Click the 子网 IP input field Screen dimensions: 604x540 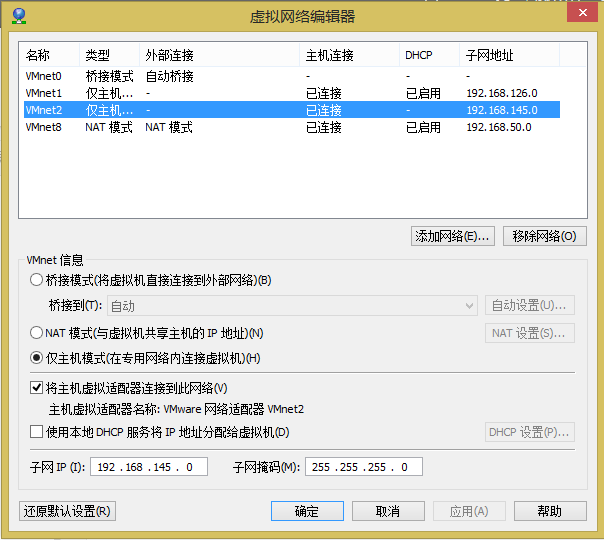pyautogui.click(x=149, y=467)
